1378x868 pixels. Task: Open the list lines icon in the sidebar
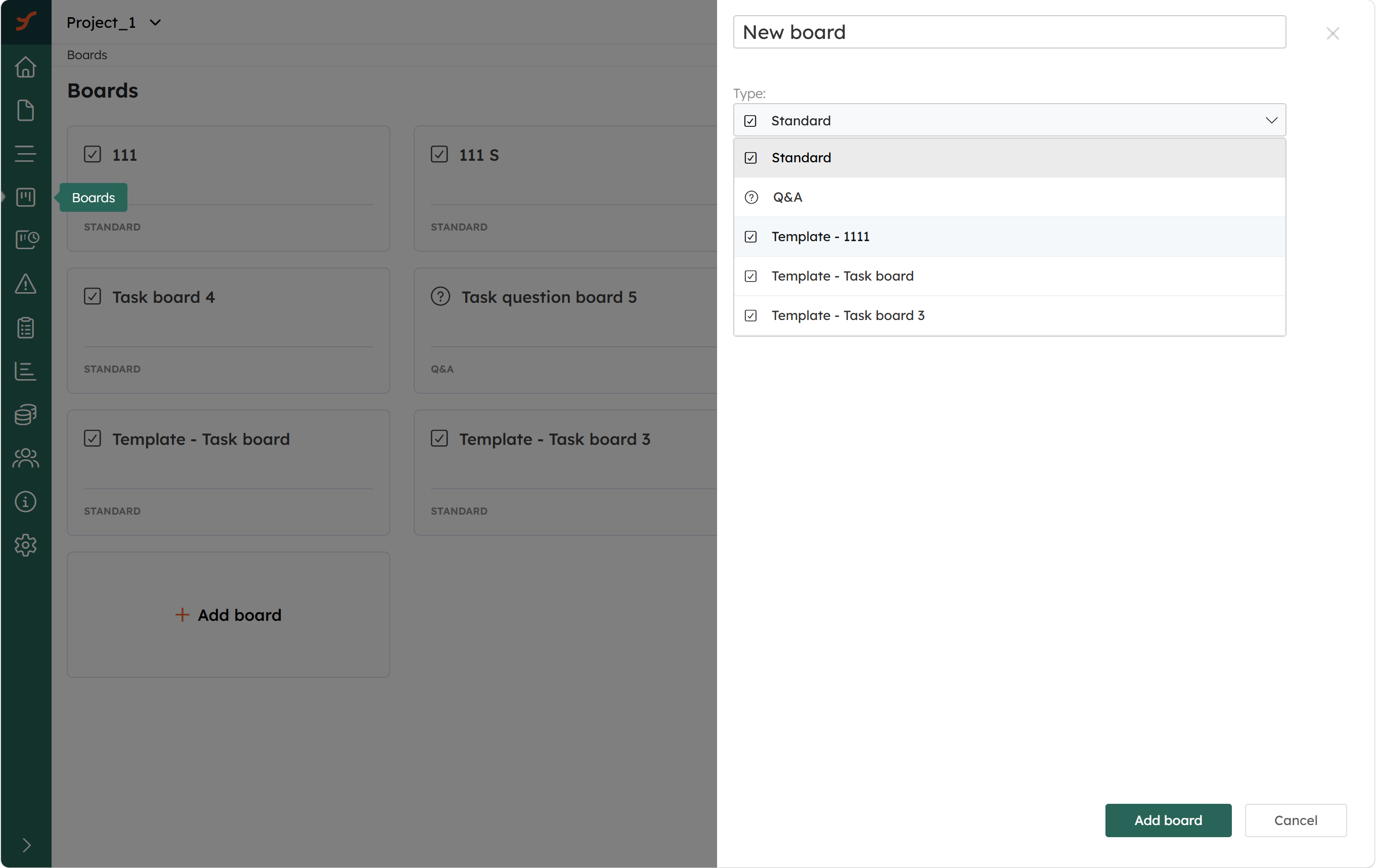tap(26, 153)
